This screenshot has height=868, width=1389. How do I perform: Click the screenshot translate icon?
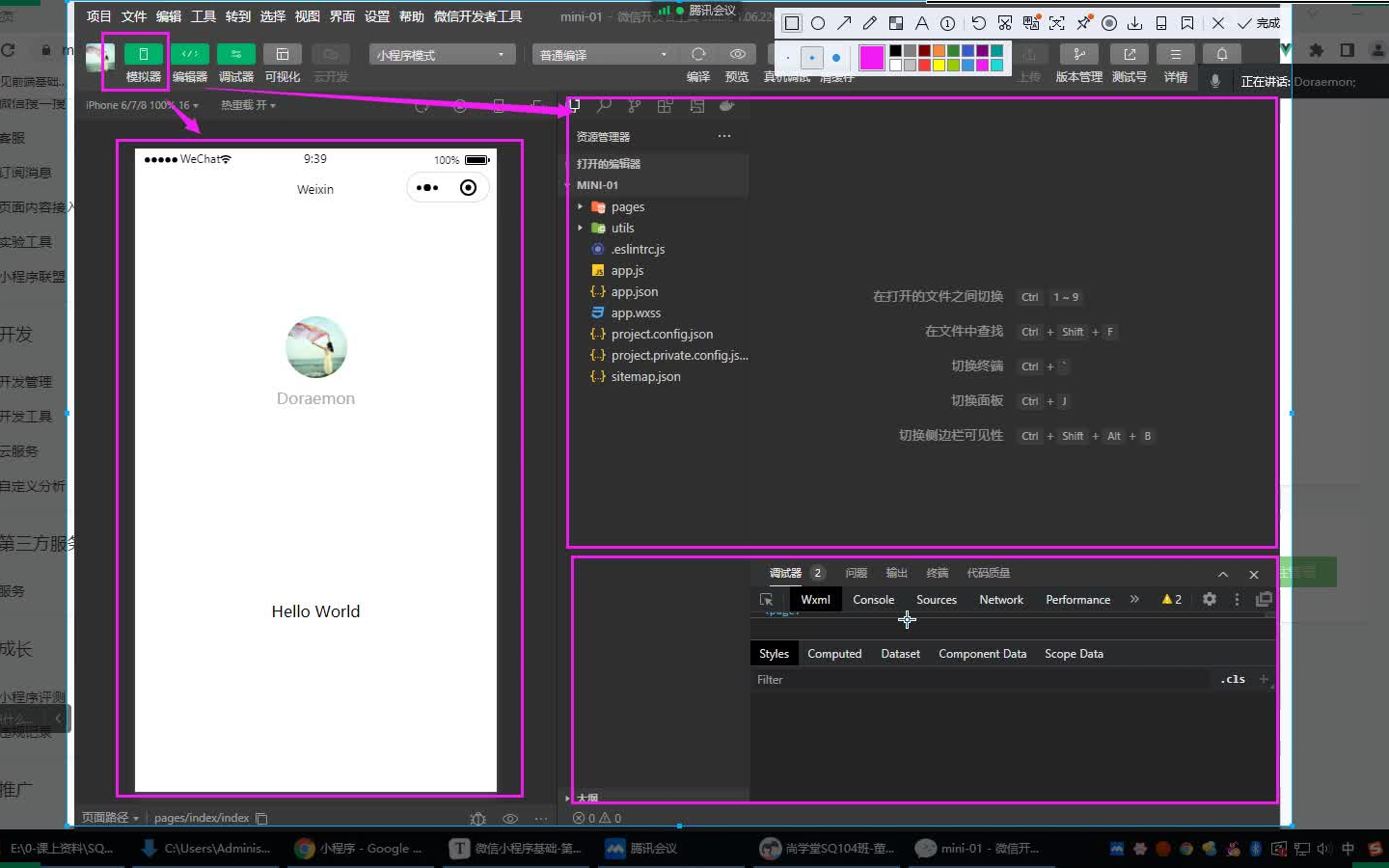[x=1031, y=23]
